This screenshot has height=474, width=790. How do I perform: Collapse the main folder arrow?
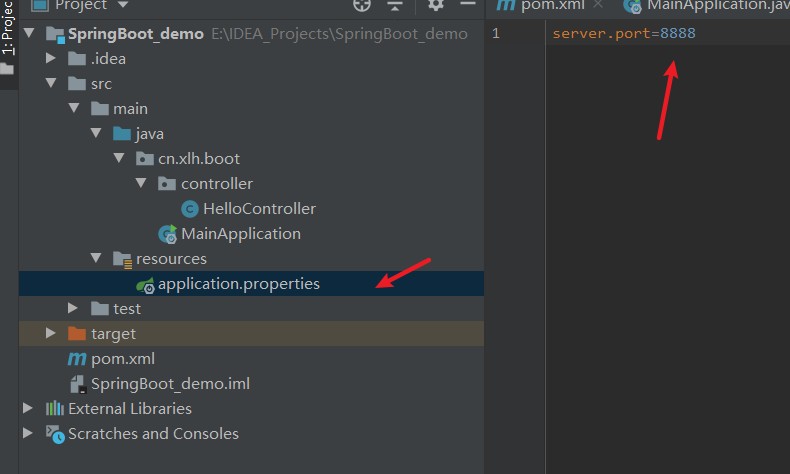pyautogui.click(x=74, y=108)
